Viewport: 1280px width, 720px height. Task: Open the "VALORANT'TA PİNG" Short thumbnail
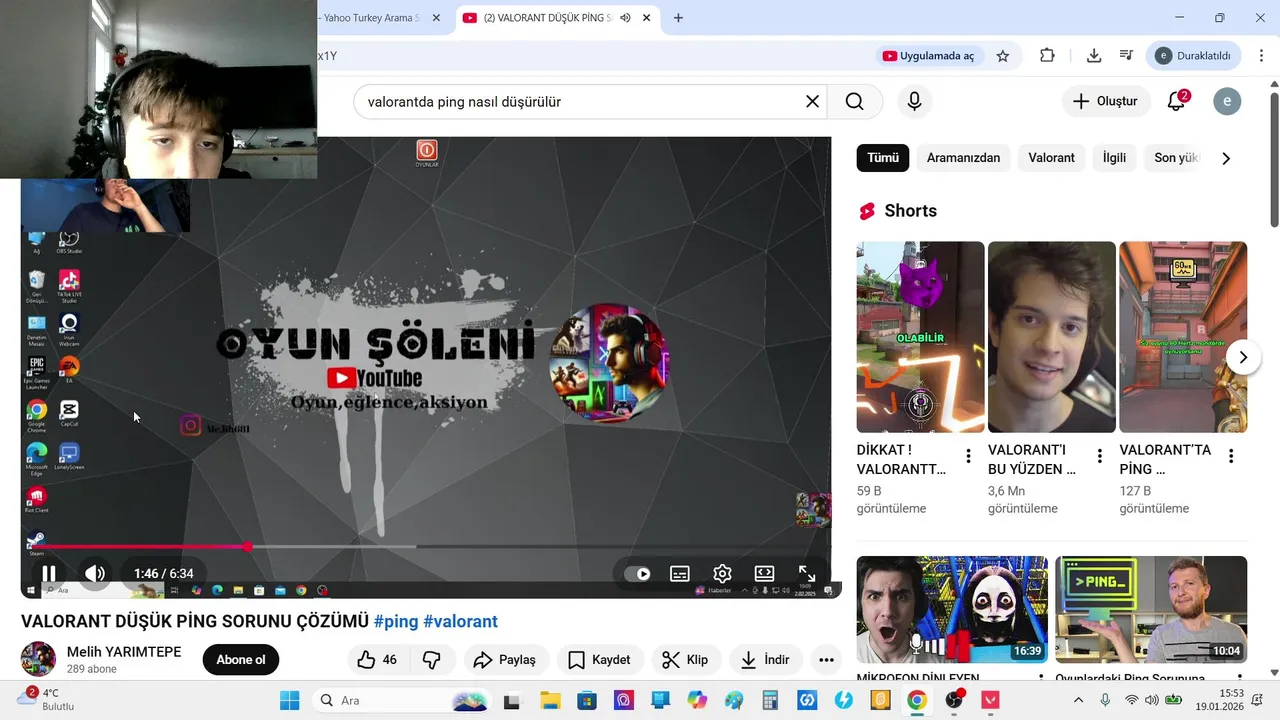1183,337
